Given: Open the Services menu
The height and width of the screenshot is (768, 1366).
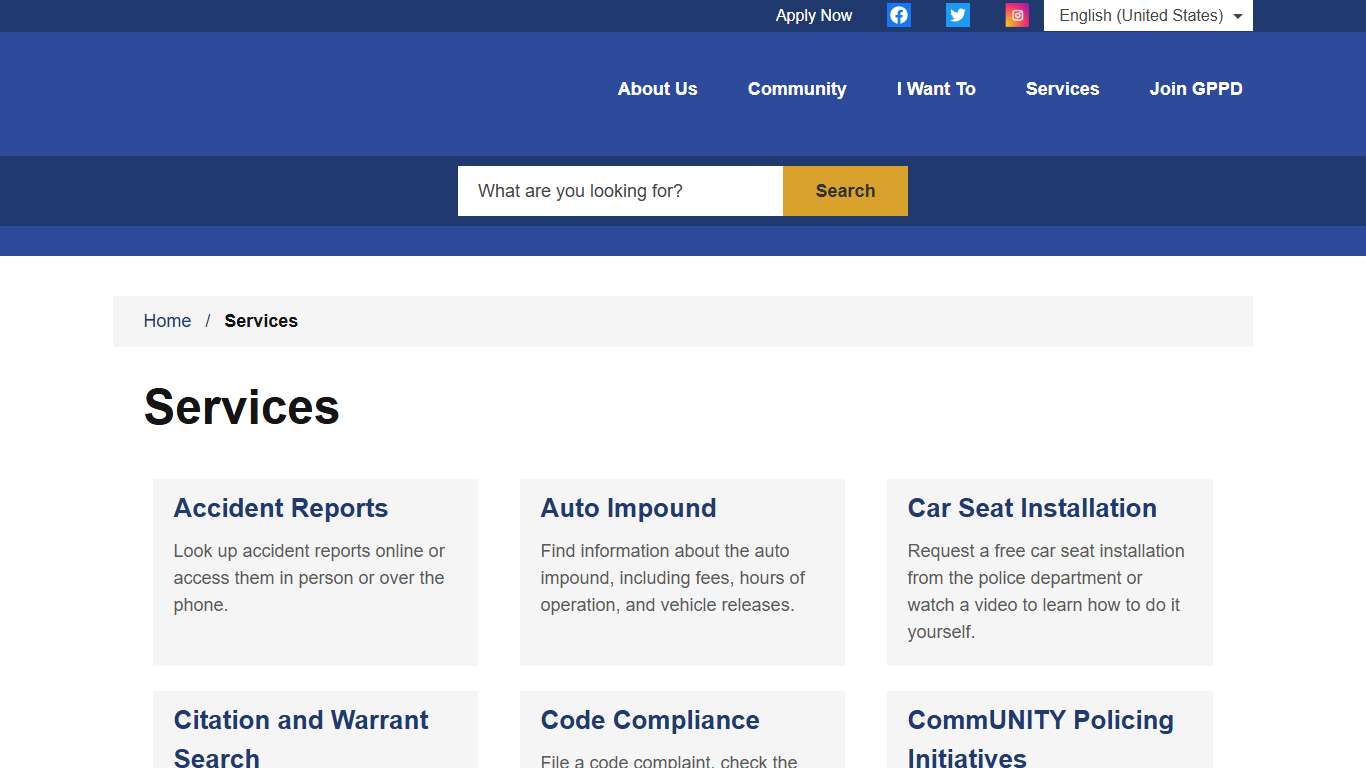Looking at the screenshot, I should [x=1062, y=89].
